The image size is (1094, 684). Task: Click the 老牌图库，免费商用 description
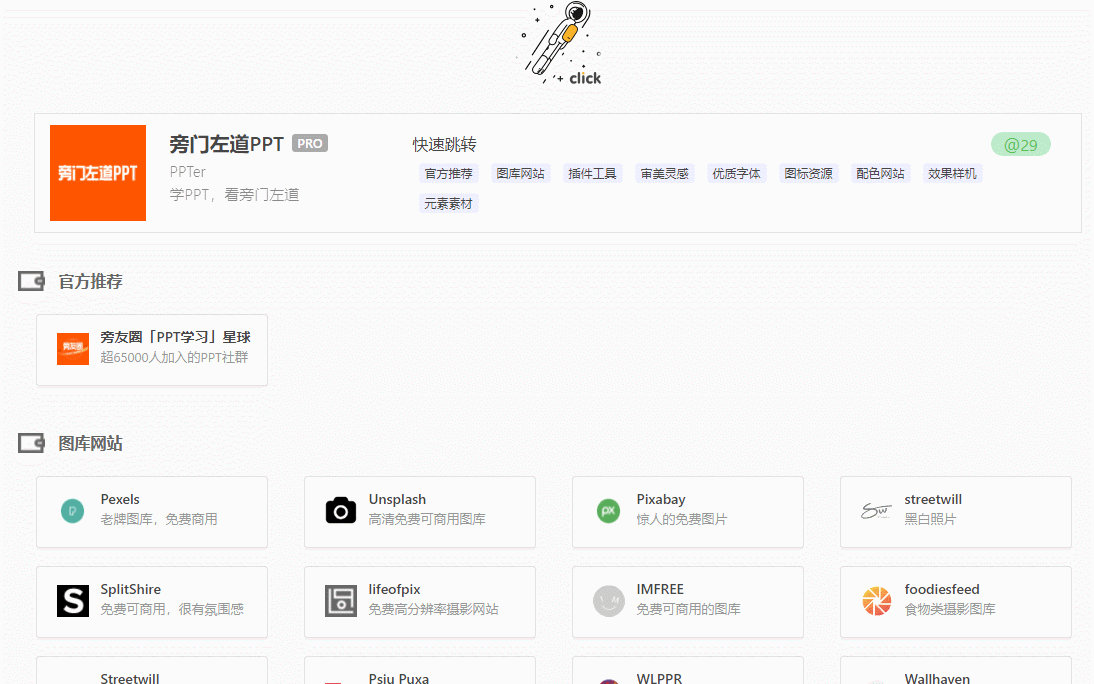[x=159, y=519]
